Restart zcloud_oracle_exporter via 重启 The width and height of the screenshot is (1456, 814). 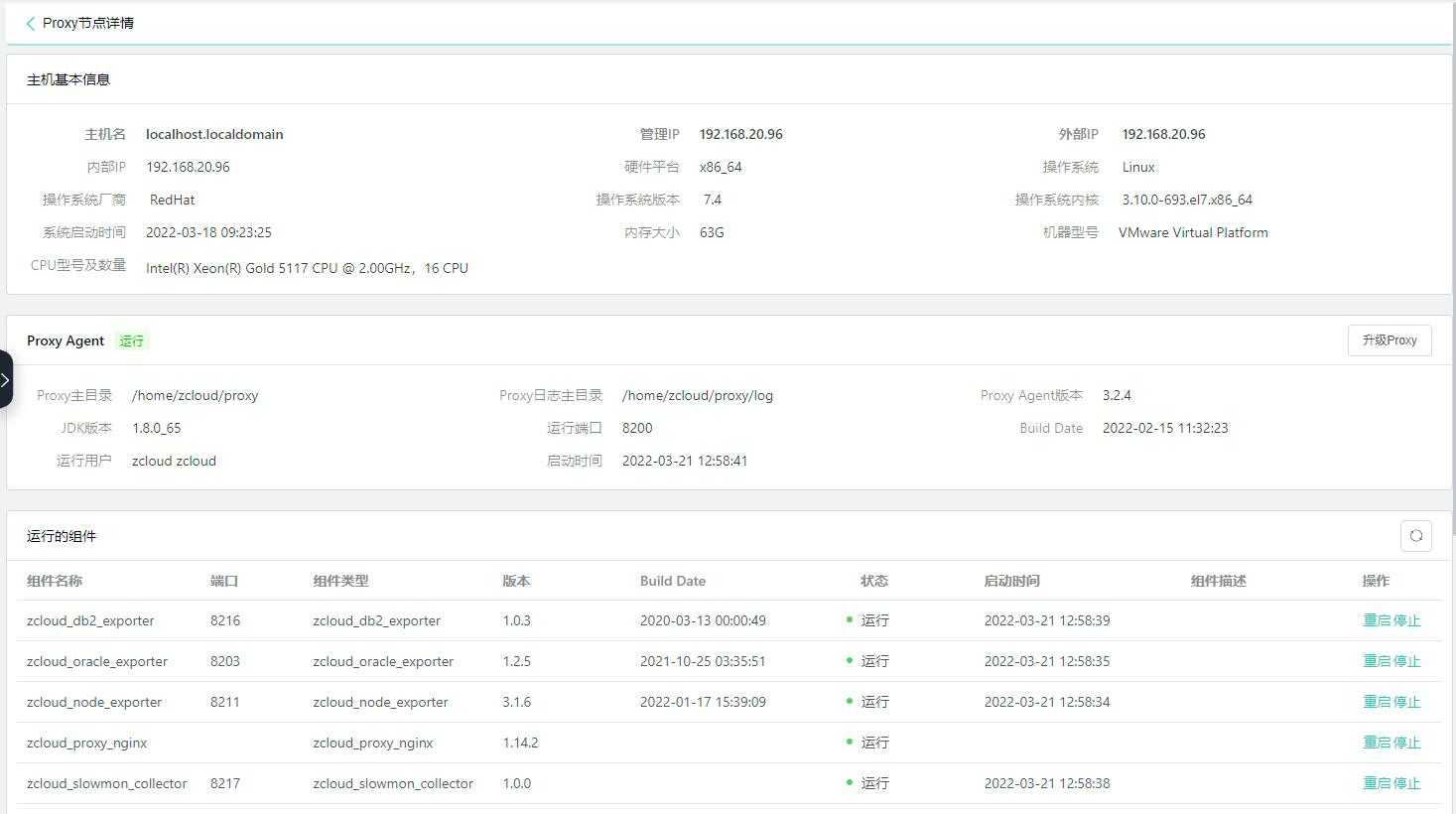[1377, 661]
